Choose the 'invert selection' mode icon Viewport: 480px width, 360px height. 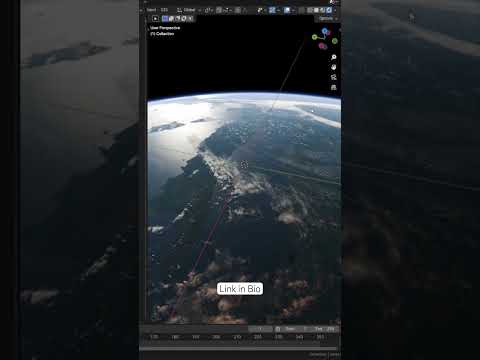pyautogui.click(x=183, y=18)
